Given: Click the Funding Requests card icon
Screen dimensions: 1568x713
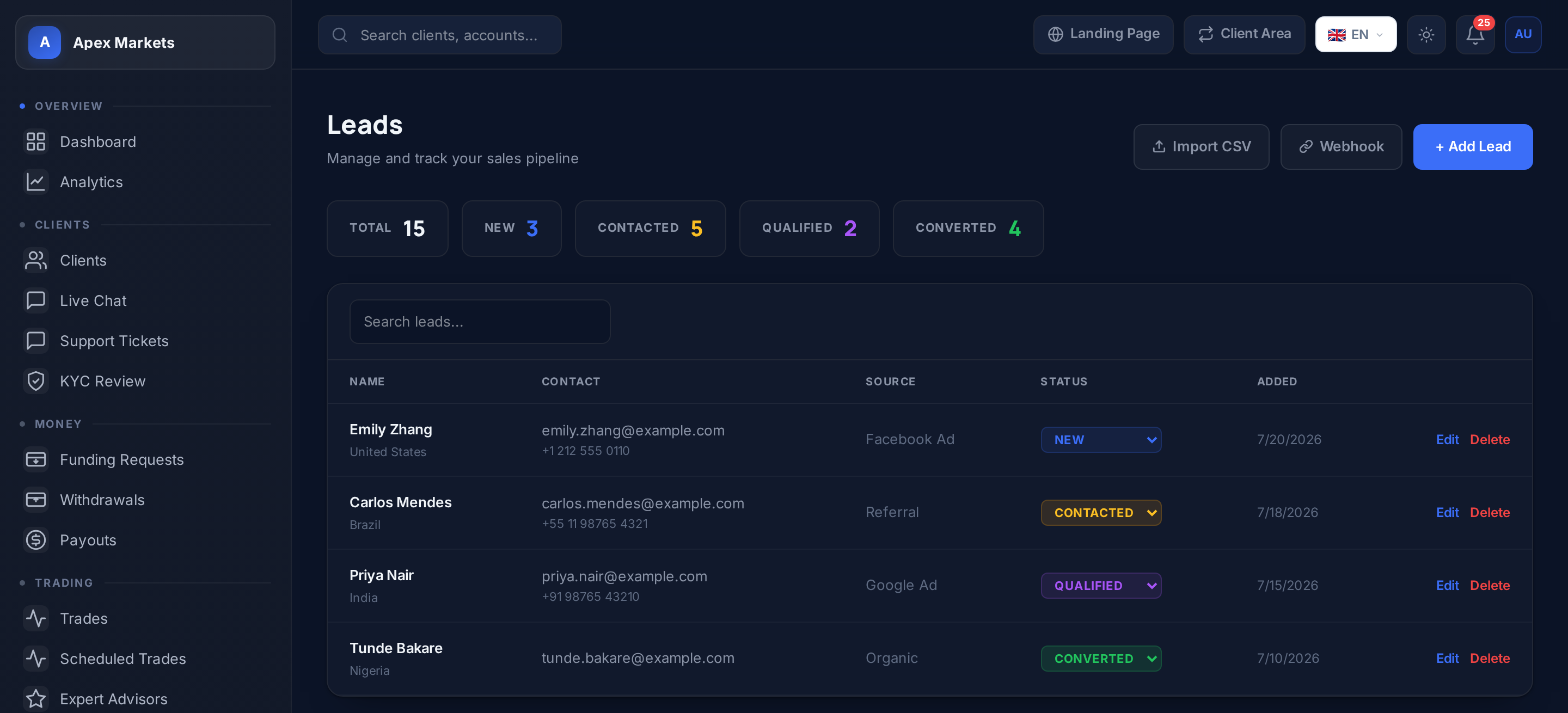Looking at the screenshot, I should 36,459.
